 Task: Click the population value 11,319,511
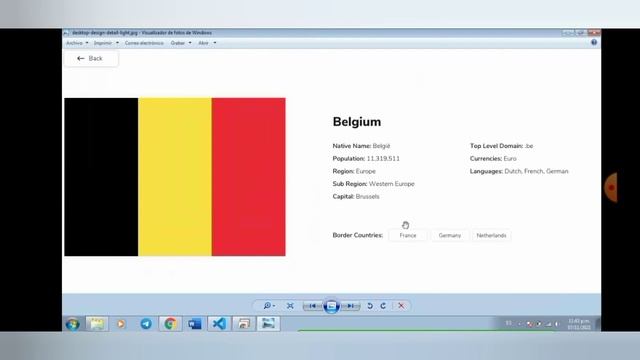point(383,159)
